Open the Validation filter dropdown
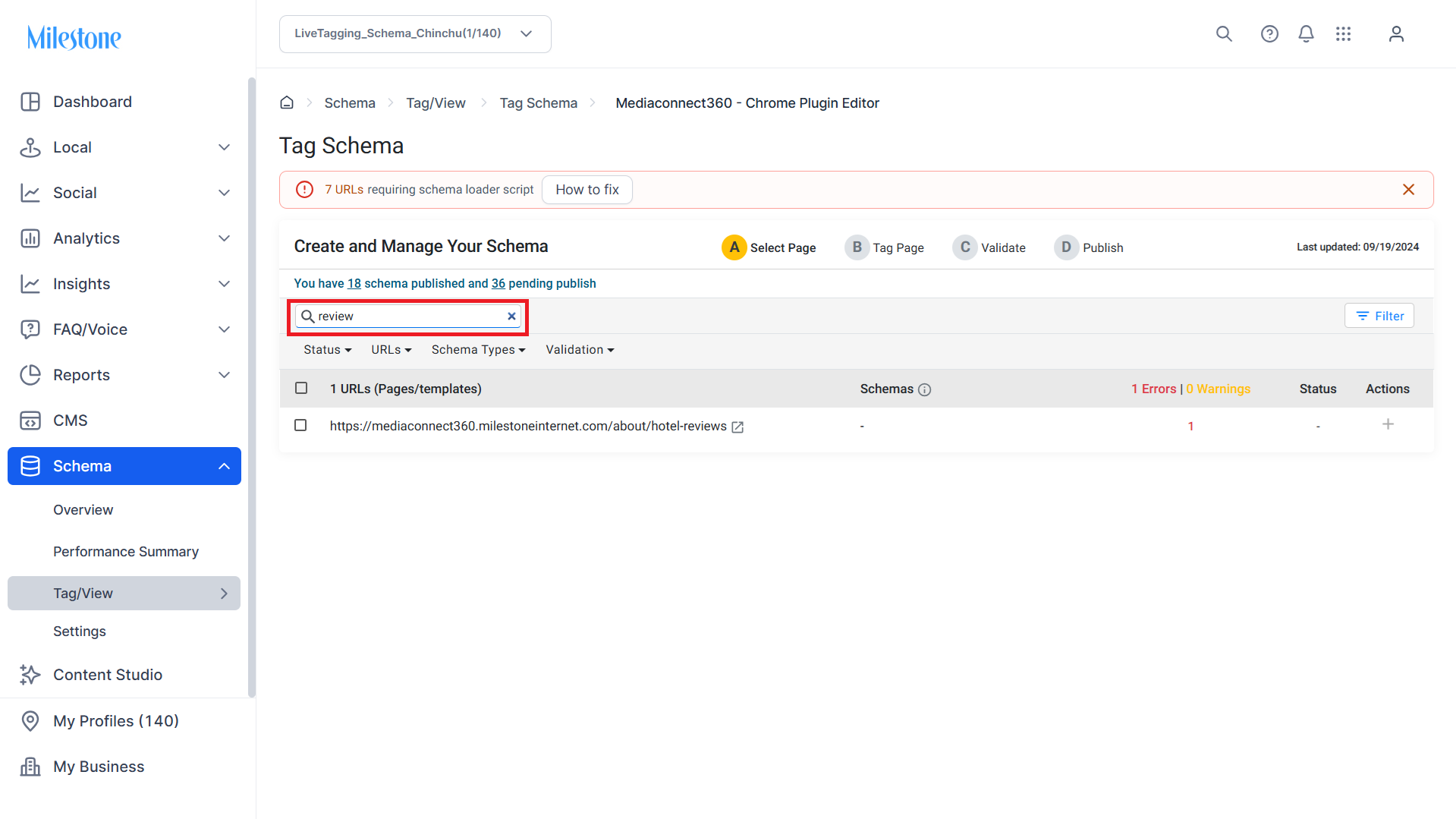 coord(580,350)
